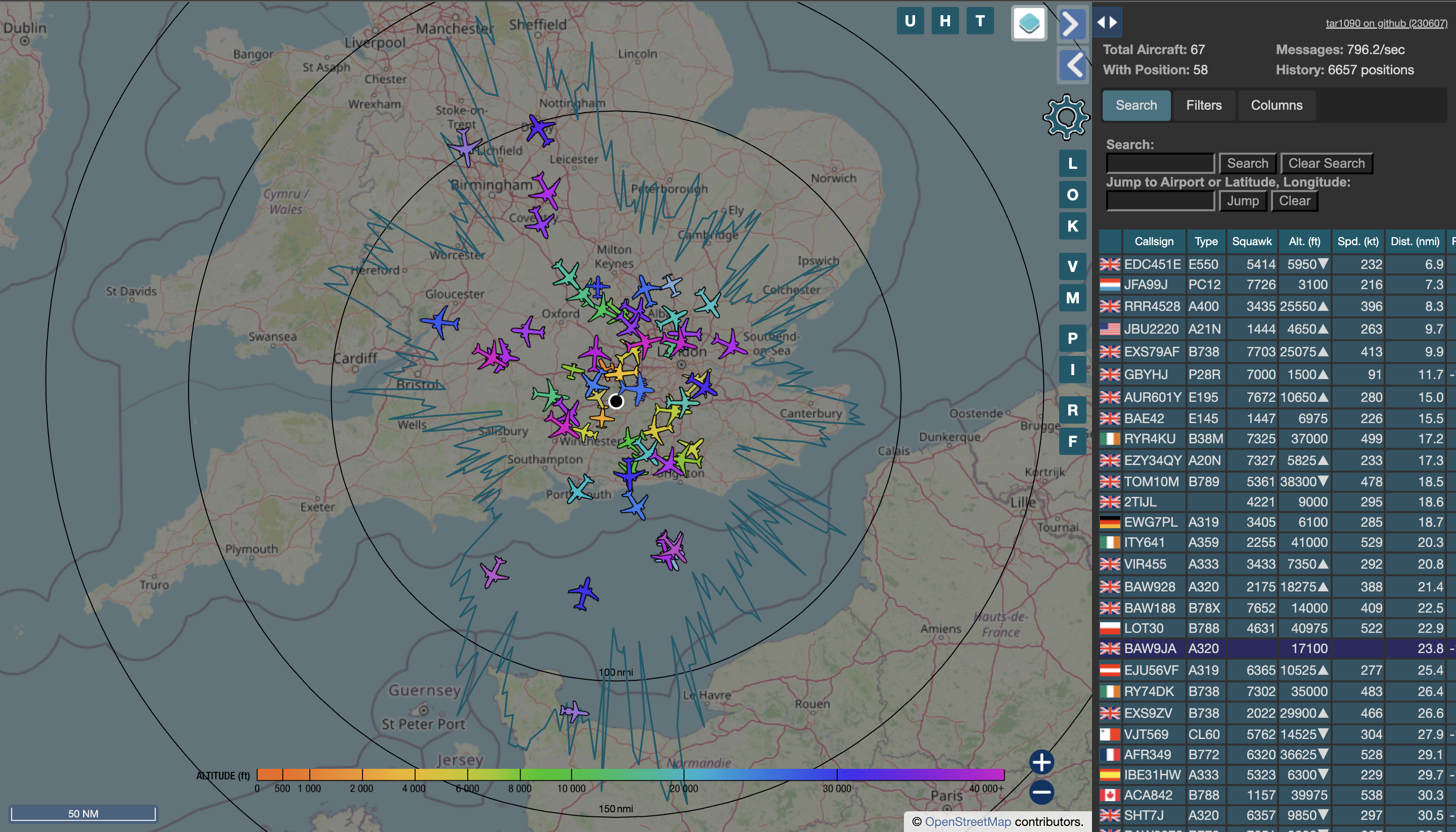Open settings gear icon on map
This screenshot has width=1456, height=832.
[x=1065, y=117]
